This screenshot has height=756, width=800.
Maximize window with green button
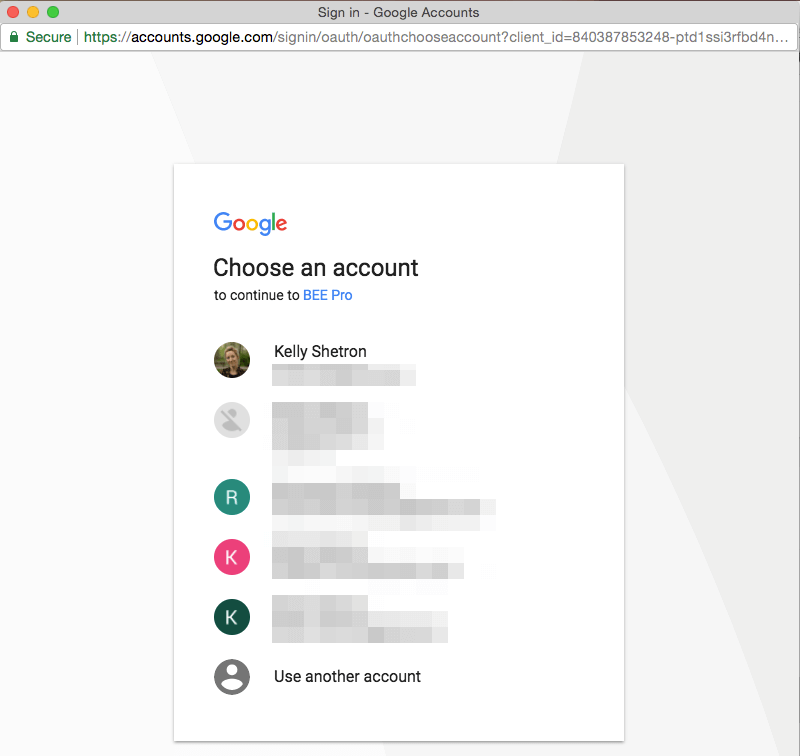(x=53, y=12)
